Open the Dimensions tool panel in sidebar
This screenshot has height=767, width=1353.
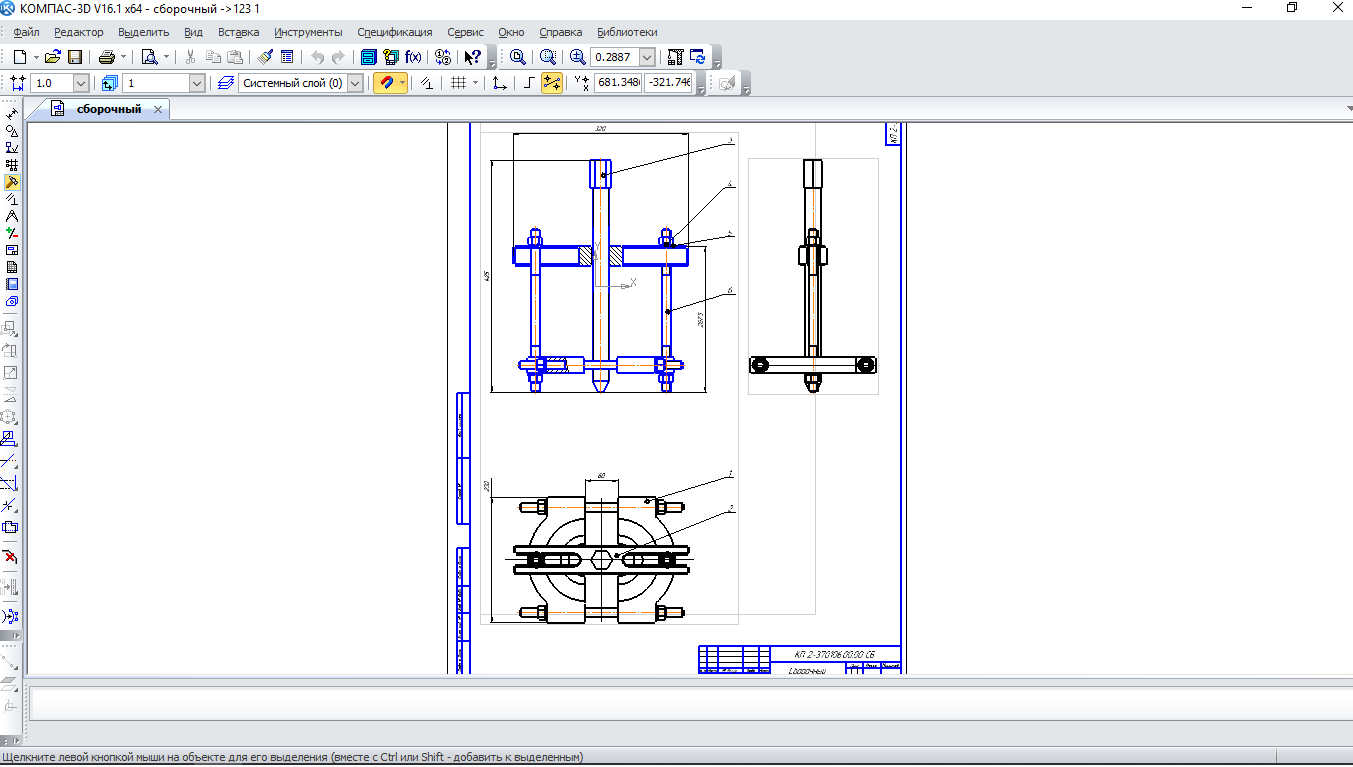(12, 114)
